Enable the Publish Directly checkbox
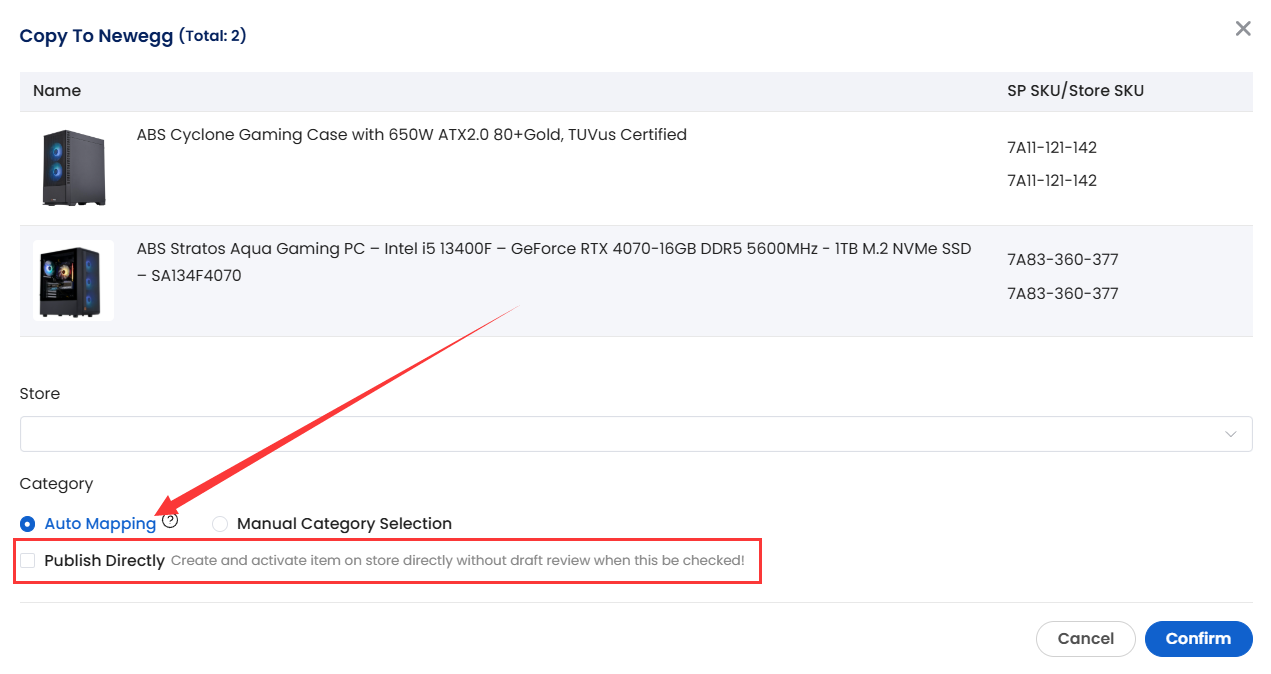Viewport: 1271px width, 674px height. (28, 561)
